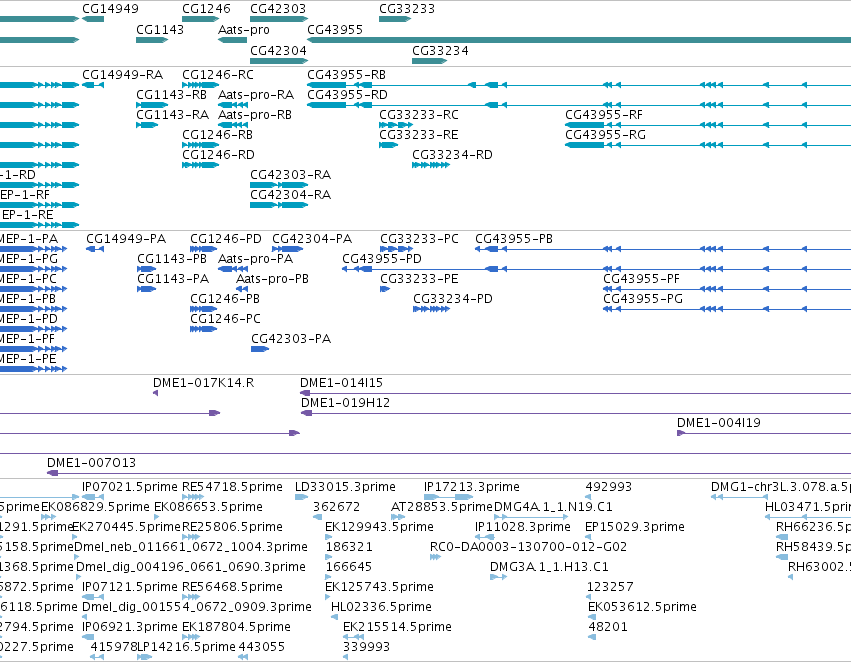Image resolution: width=851 pixels, height=662 pixels.
Task: Select the CG33233 gene label
Action: point(407,9)
